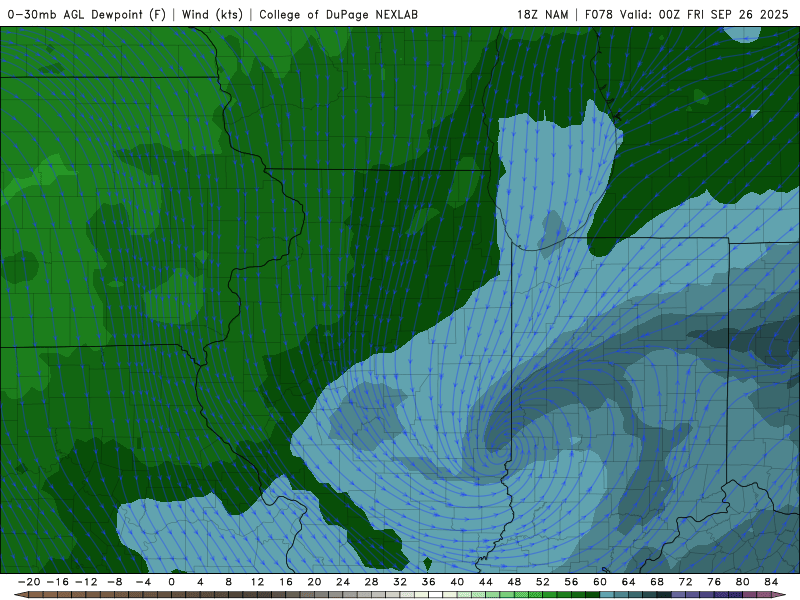Click the "F078" forecast hour text
Viewport: 800px width, 600px height.
pyautogui.click(x=598, y=14)
